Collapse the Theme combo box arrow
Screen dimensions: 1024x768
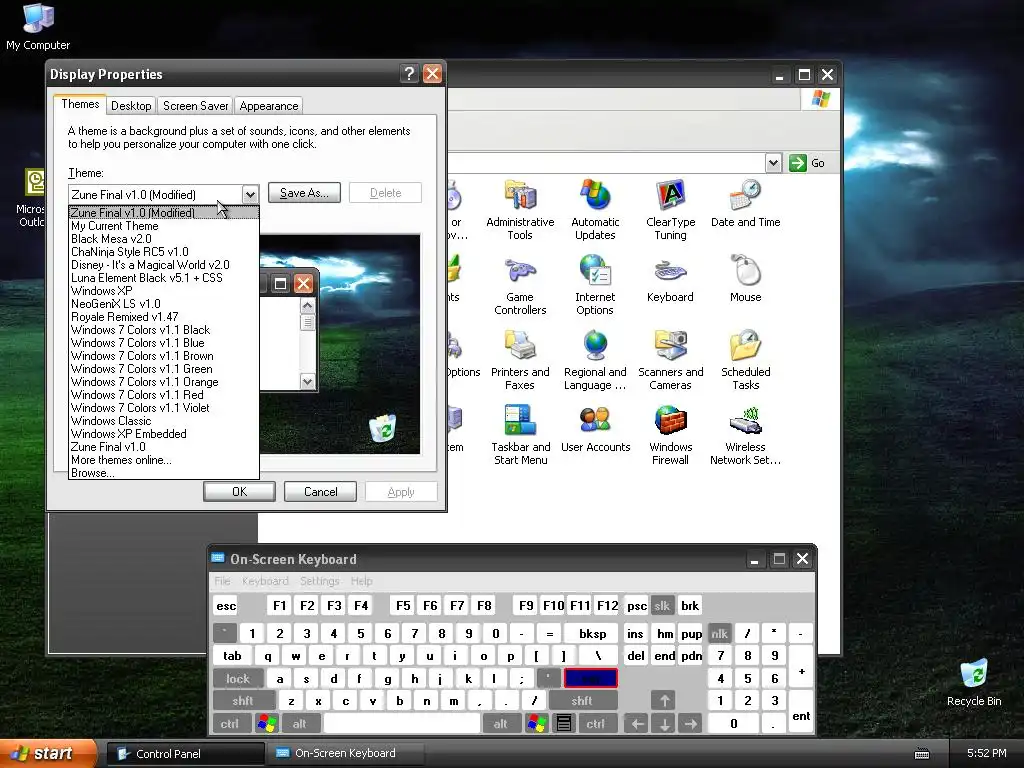click(250, 195)
